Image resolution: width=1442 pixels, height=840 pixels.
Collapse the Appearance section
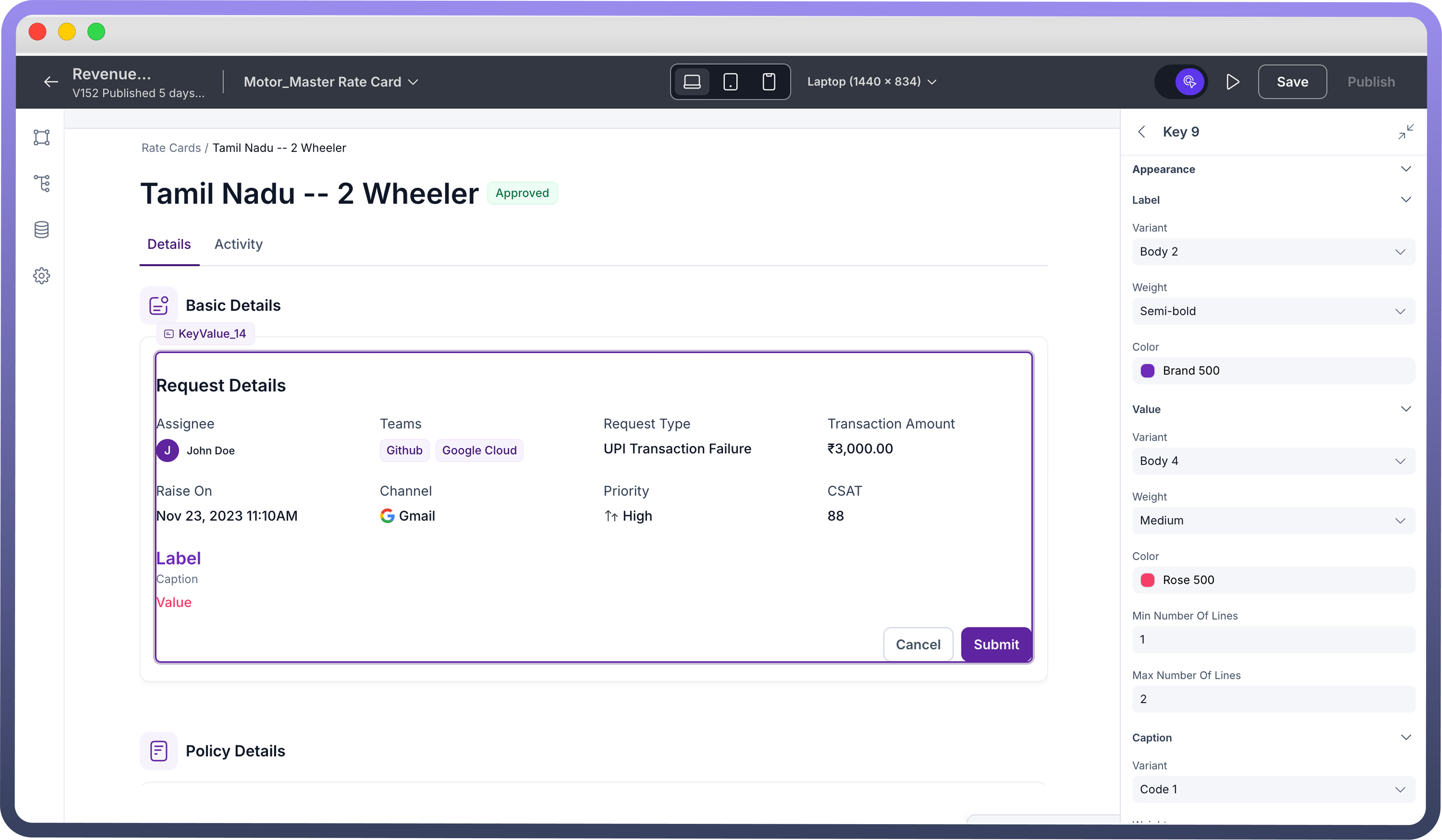(1405, 169)
